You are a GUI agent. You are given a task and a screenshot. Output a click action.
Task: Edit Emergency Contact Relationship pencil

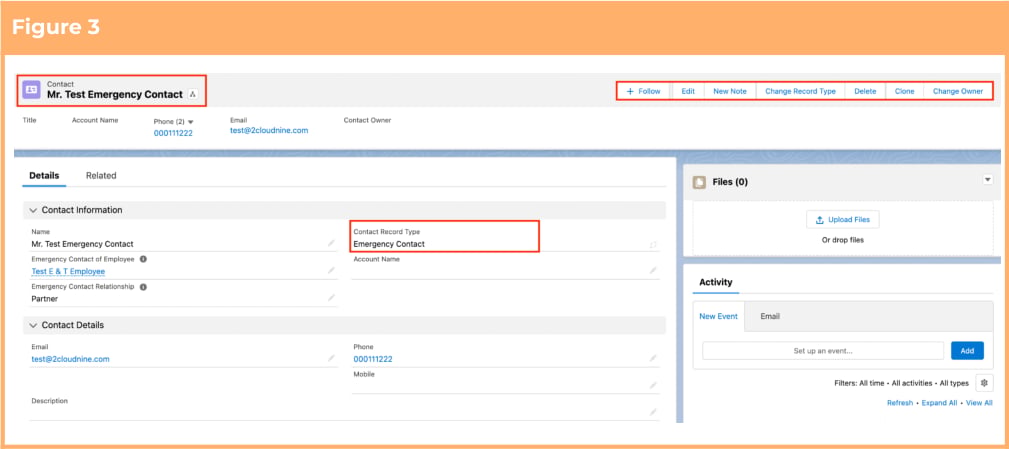(x=331, y=298)
